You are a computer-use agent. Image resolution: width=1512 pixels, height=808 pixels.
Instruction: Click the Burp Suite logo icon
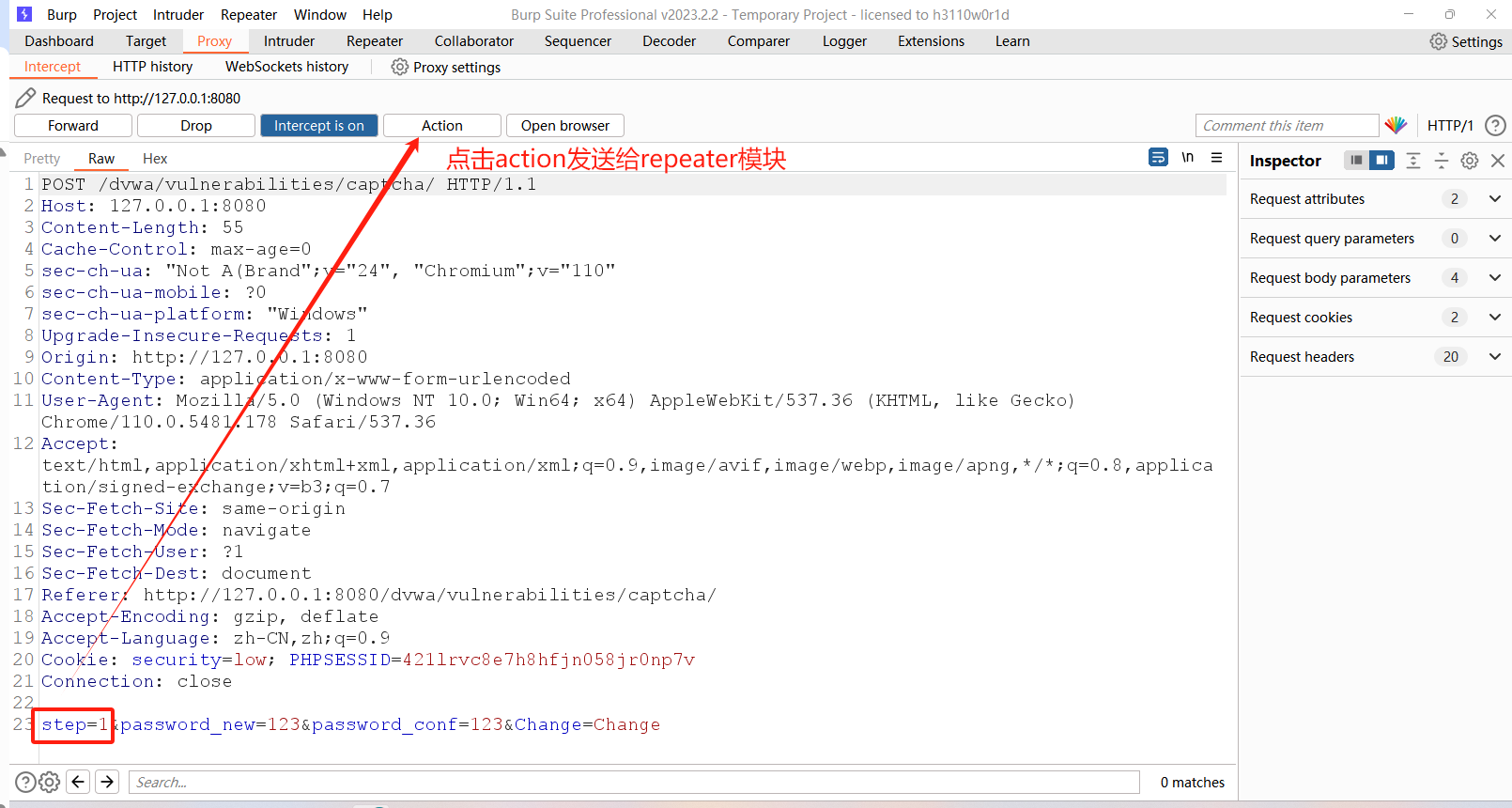24,14
